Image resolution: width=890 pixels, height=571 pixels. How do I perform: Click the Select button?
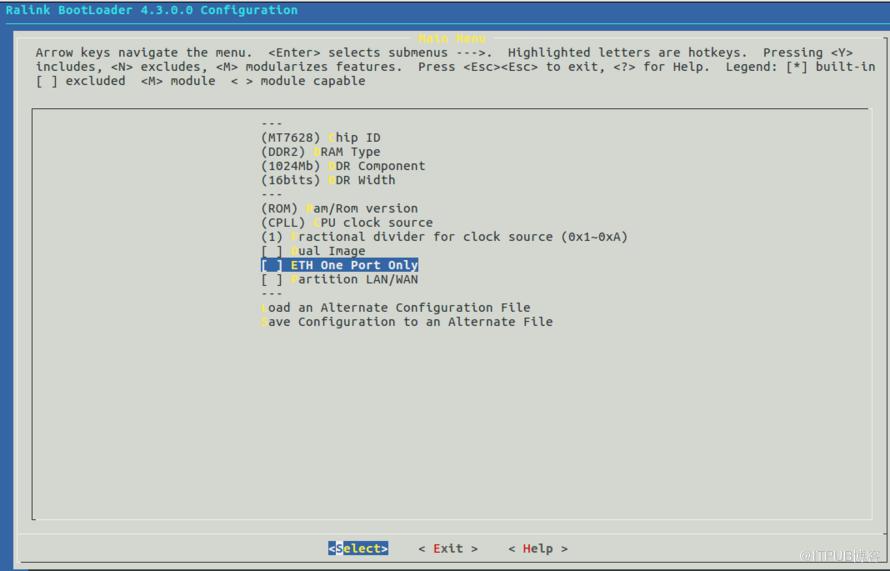(x=358, y=548)
